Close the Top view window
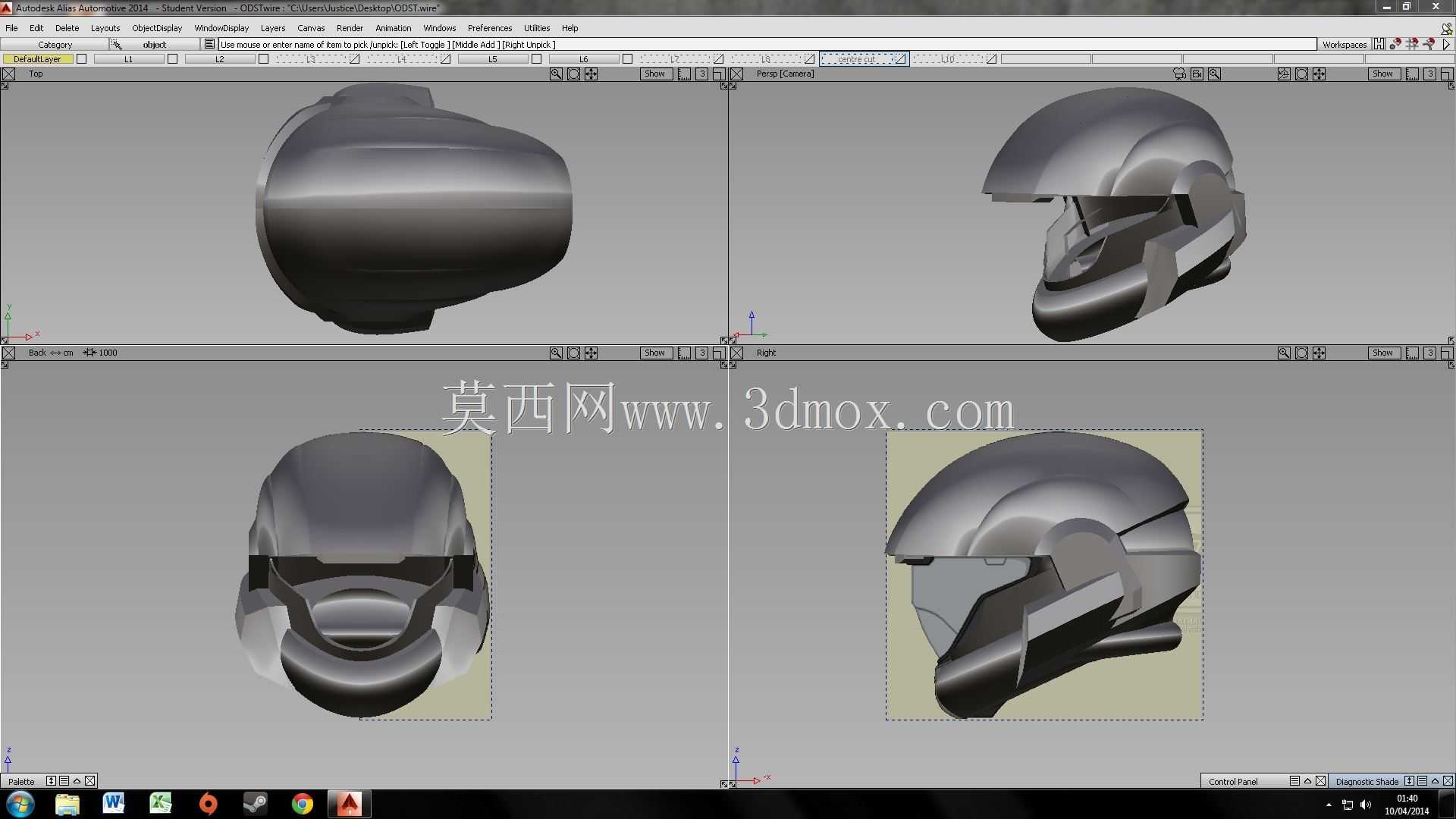 point(8,74)
